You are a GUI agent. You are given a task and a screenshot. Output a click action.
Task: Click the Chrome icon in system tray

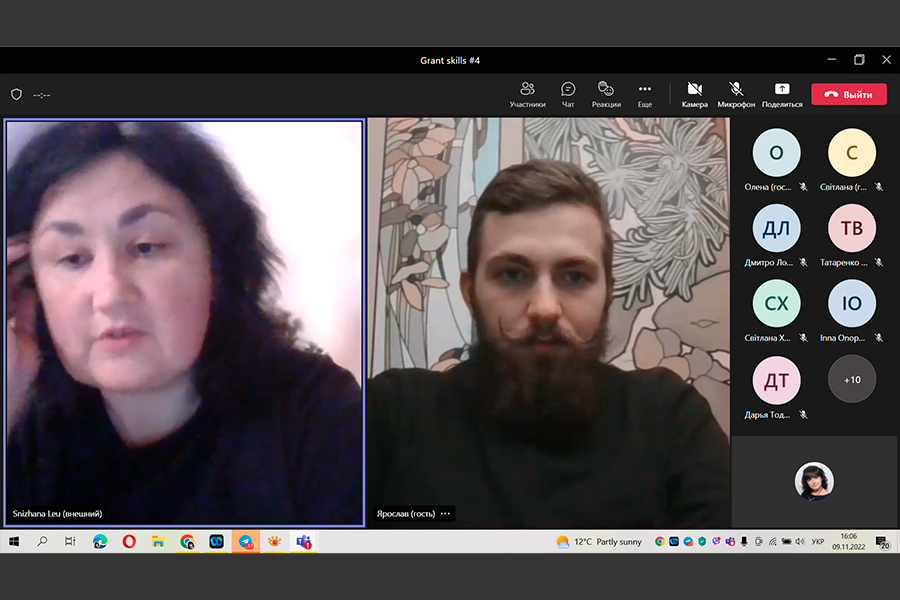(x=660, y=541)
